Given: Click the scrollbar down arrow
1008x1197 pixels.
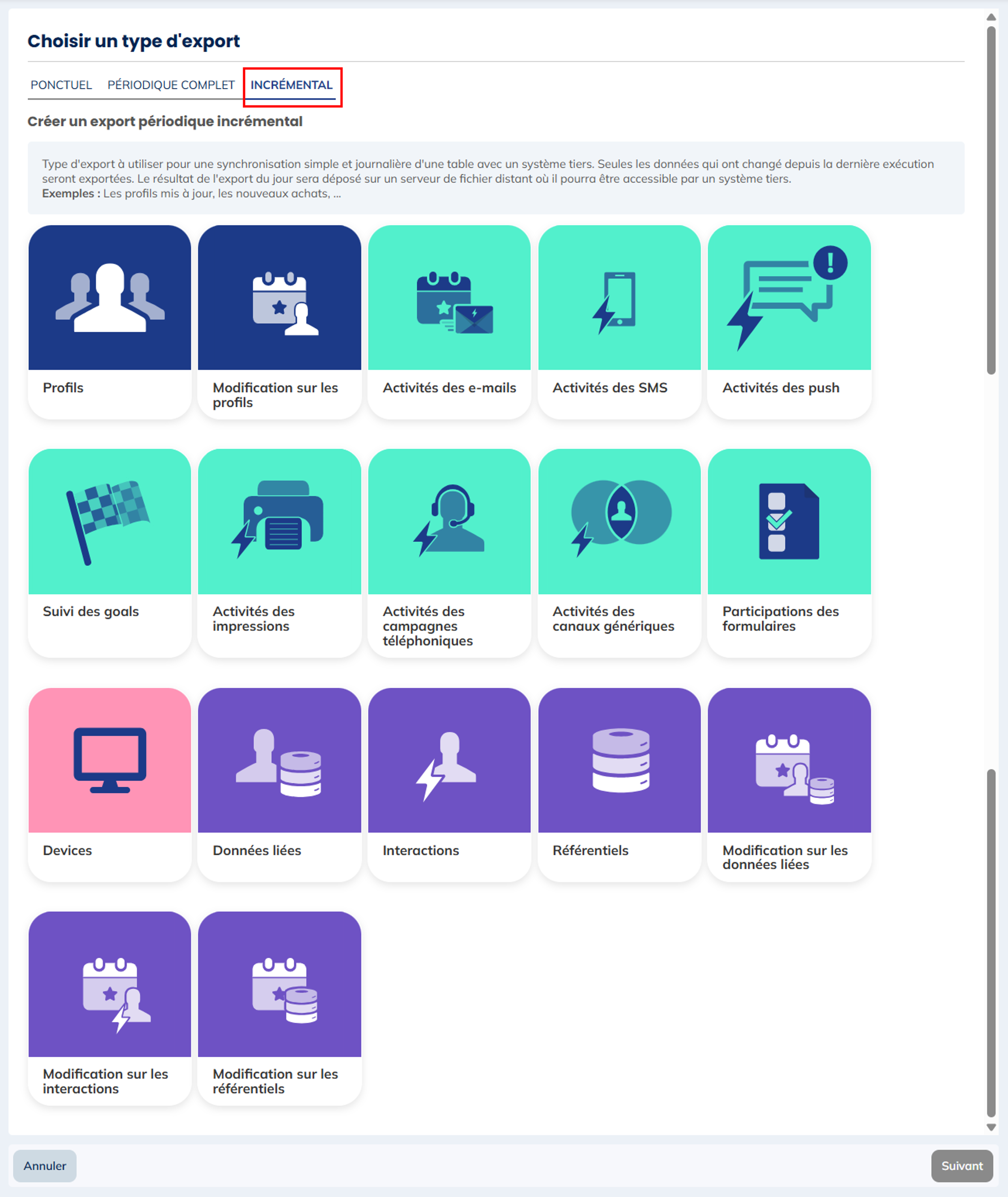Looking at the screenshot, I should tap(991, 1127).
